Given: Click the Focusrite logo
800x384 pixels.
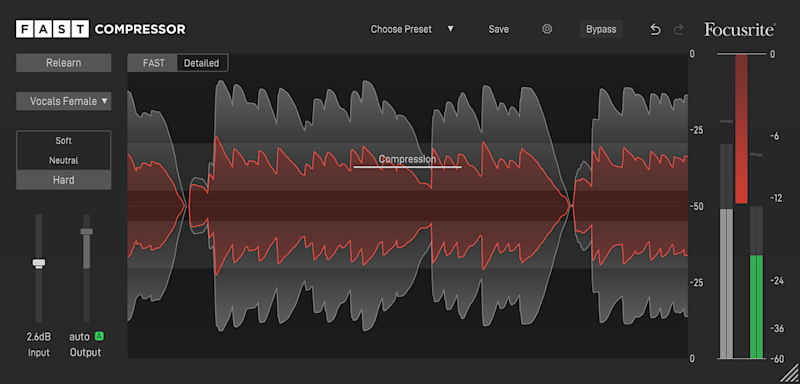Looking at the screenshot, I should pyautogui.click(x=740, y=30).
